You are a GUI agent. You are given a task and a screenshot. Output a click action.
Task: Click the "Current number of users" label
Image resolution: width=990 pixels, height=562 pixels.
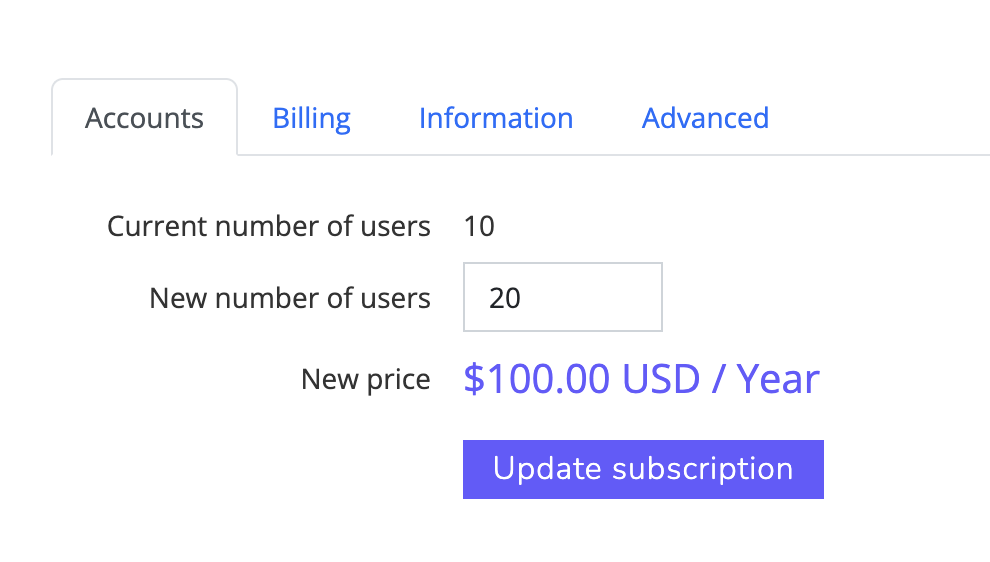click(x=268, y=227)
